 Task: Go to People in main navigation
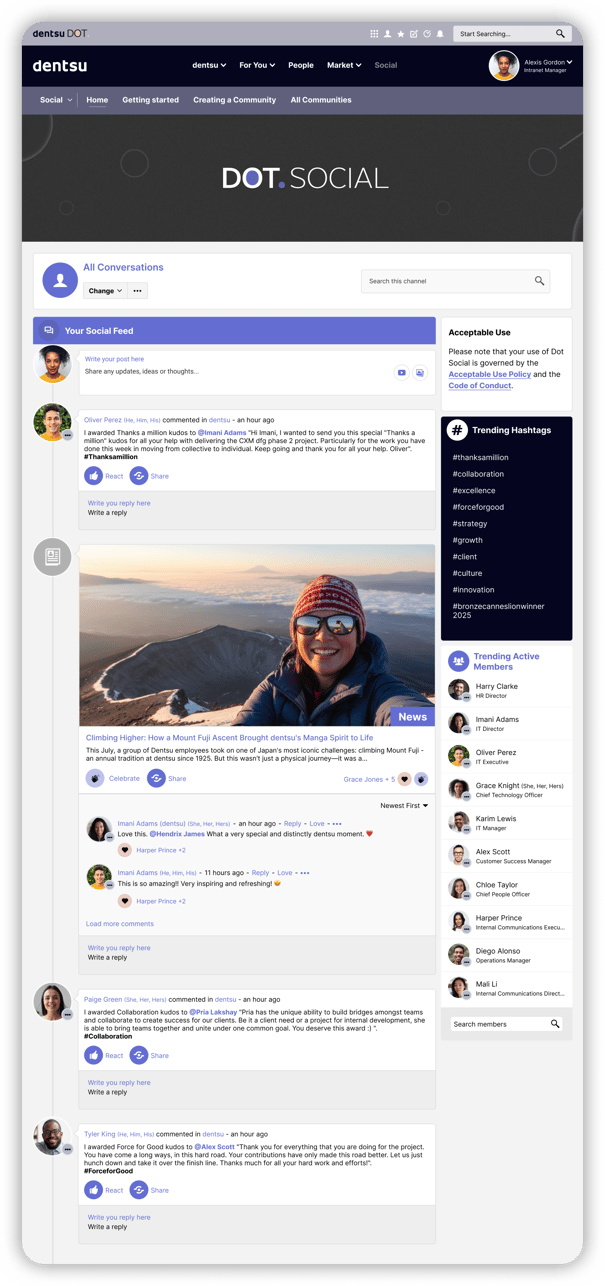pyautogui.click(x=301, y=65)
